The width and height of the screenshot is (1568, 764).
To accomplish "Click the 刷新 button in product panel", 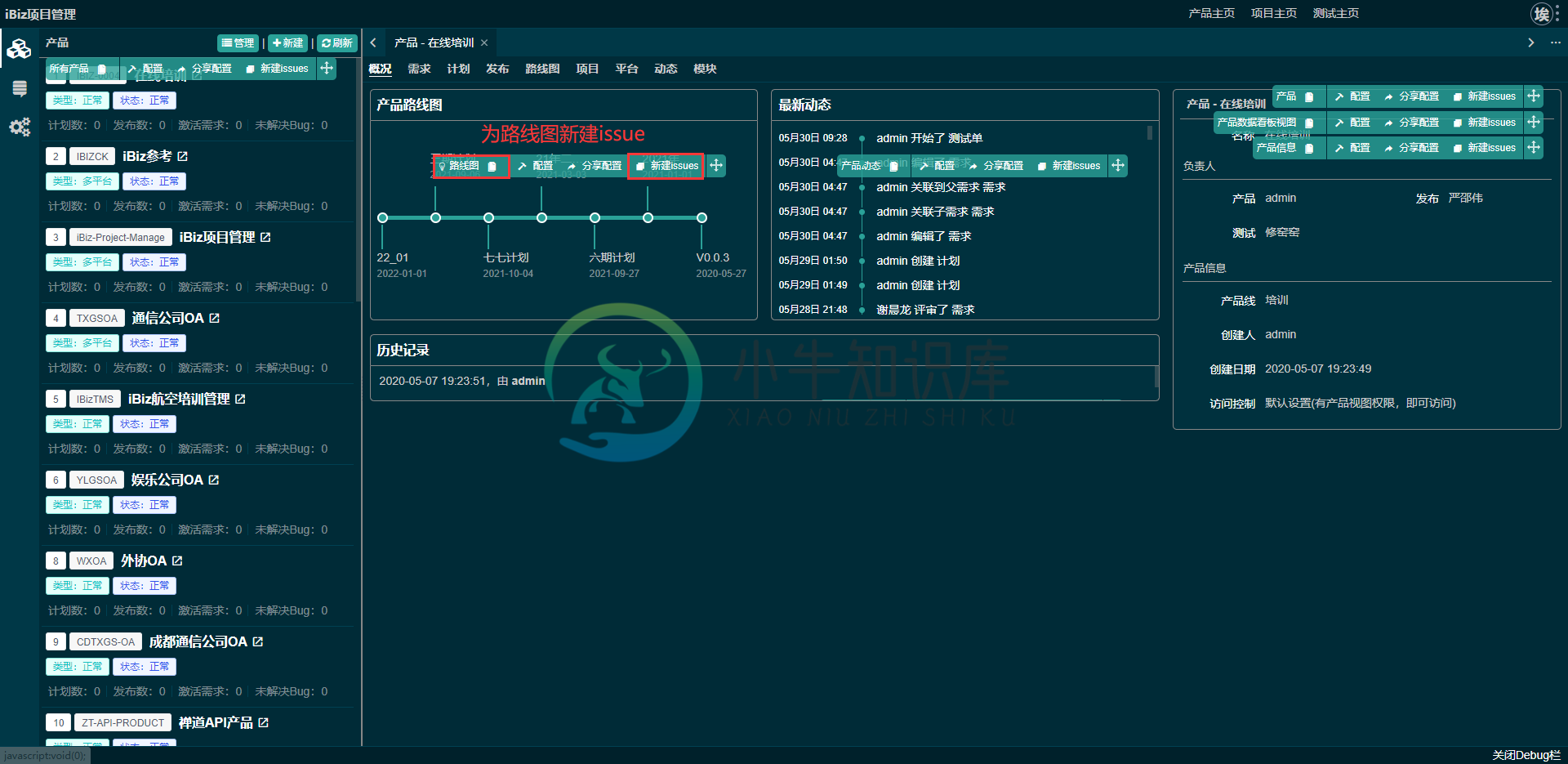I will [x=336, y=43].
